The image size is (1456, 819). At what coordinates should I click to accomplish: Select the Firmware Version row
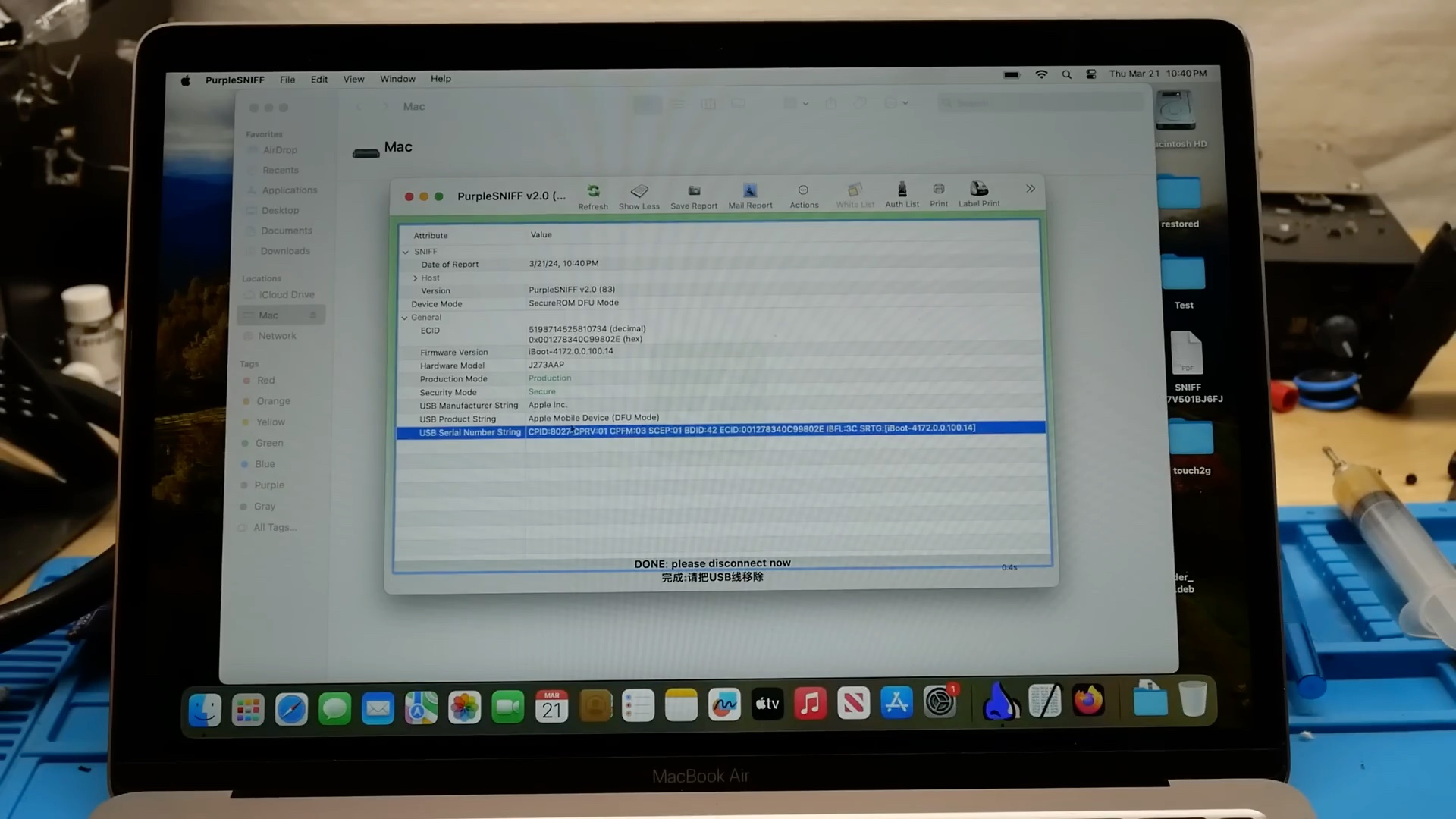click(x=720, y=352)
